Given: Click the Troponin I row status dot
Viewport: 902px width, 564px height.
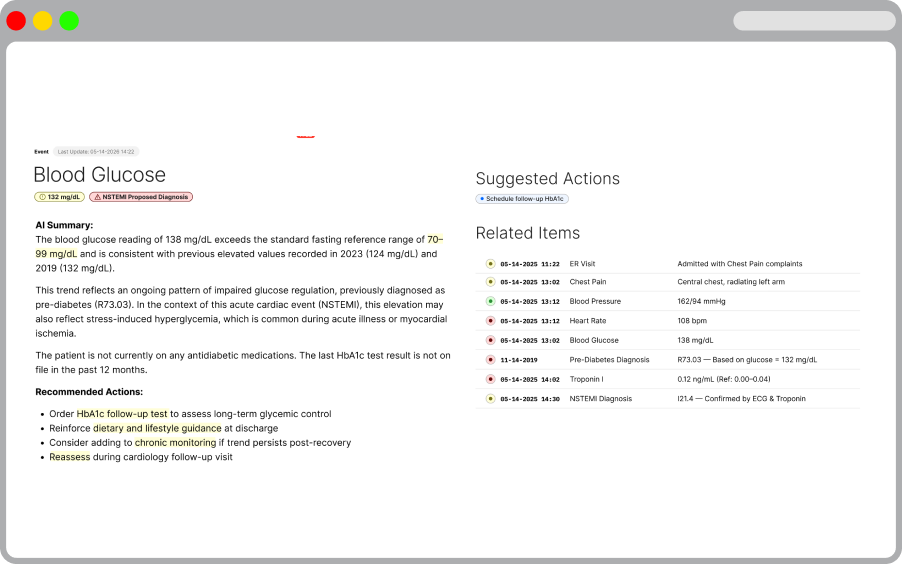Looking at the screenshot, I should pyautogui.click(x=491, y=379).
